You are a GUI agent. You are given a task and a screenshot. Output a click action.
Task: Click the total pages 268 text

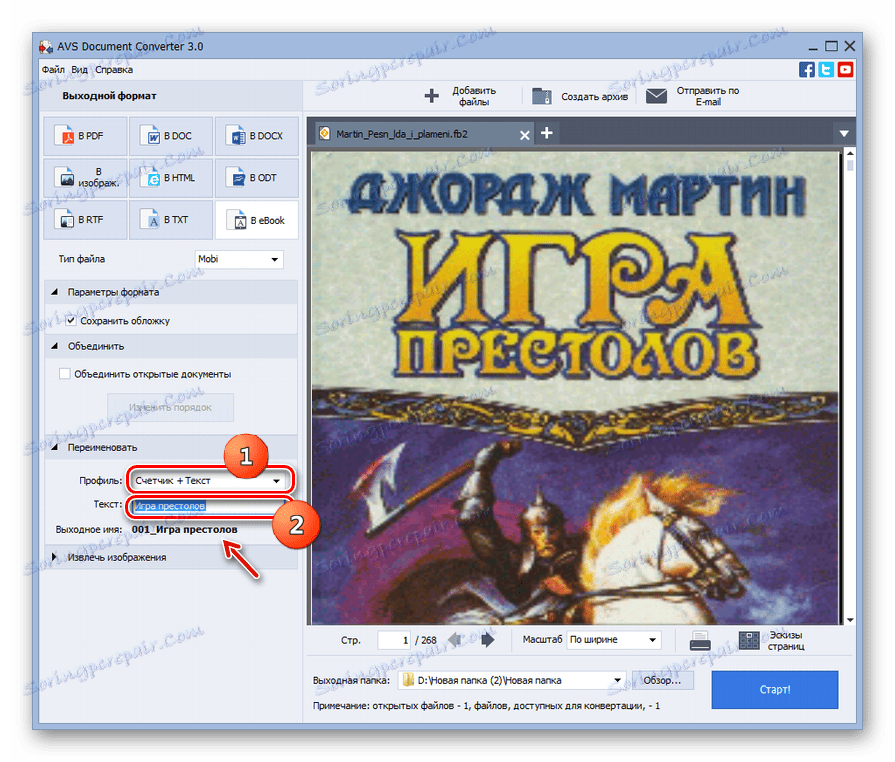click(x=429, y=640)
